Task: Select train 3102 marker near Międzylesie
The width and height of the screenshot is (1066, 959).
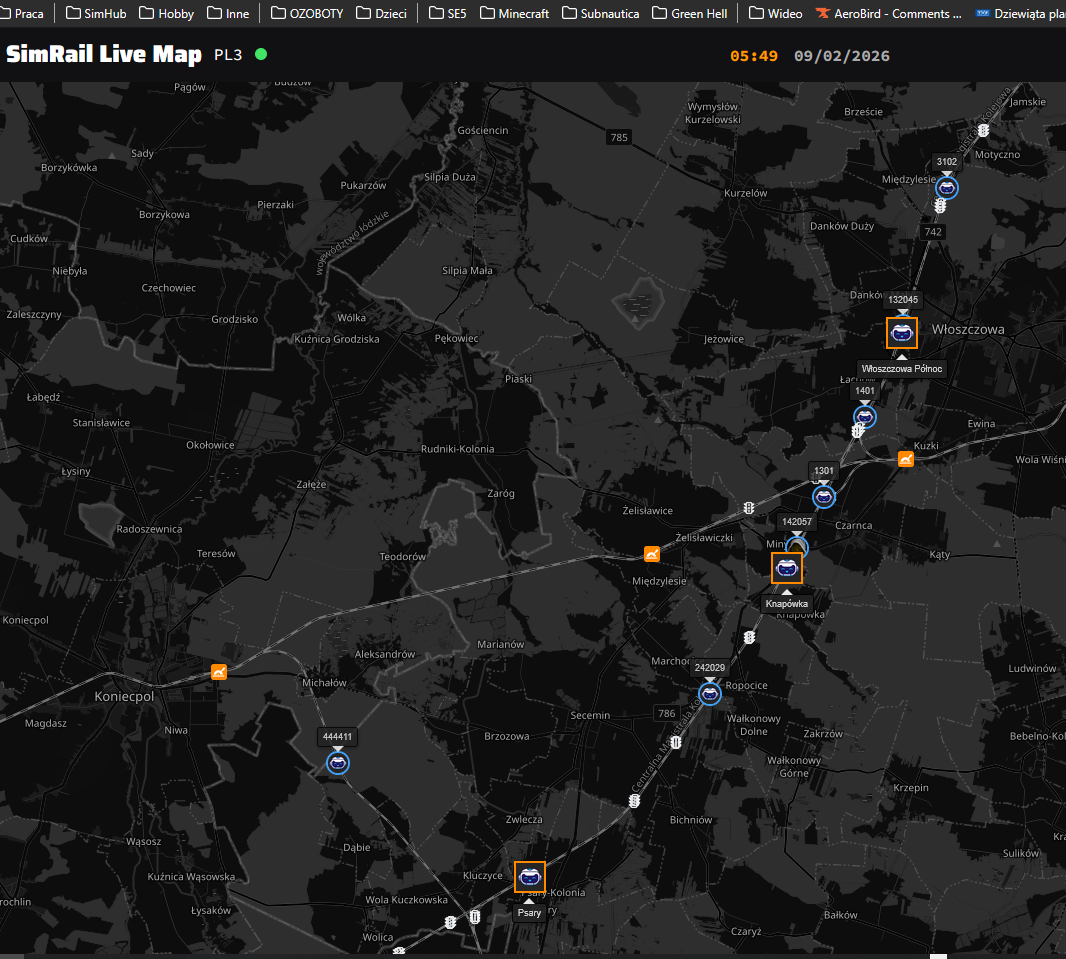Action: [x=946, y=187]
